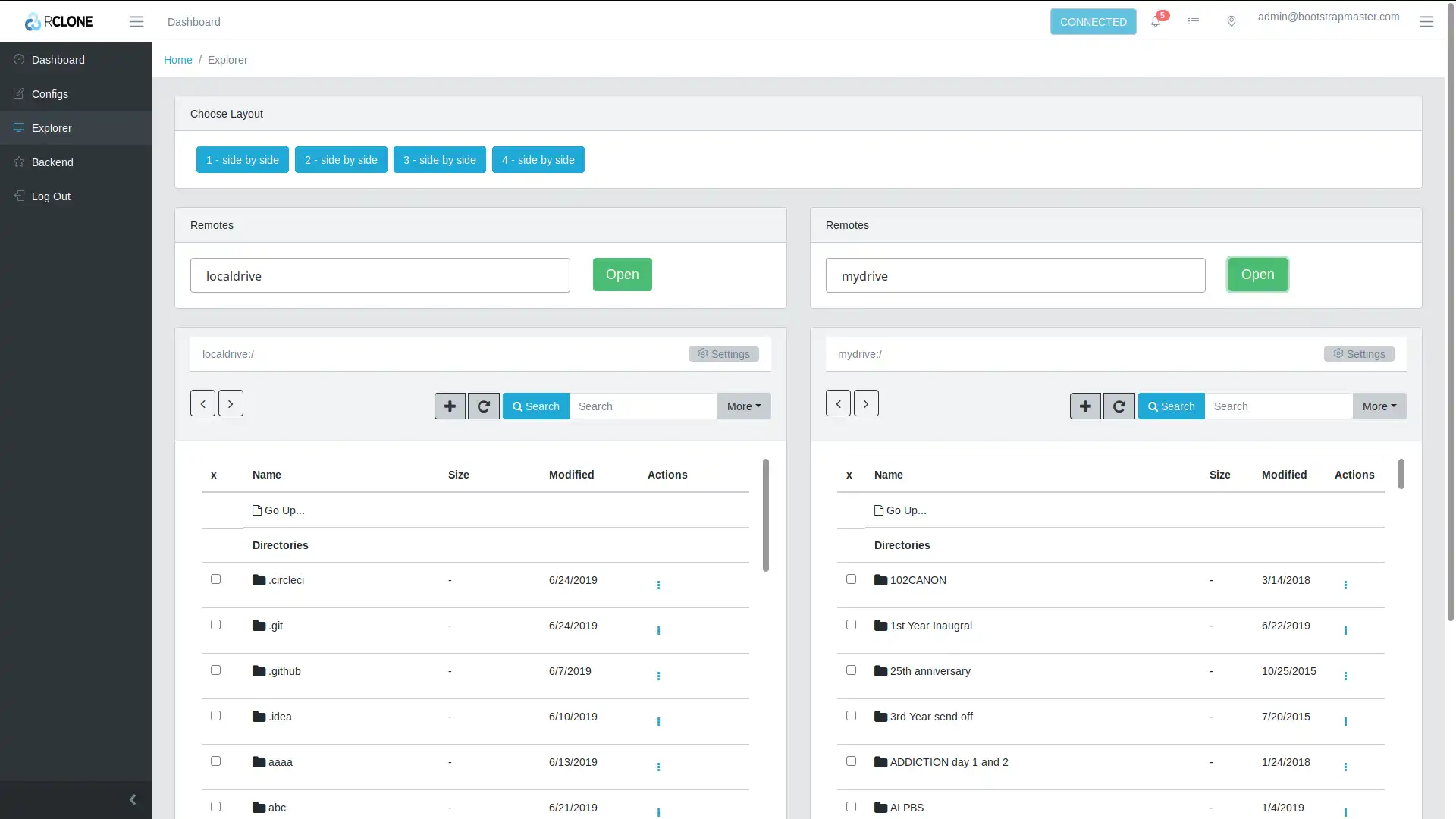Expand More dropdown in localdrive toolbar
Viewport: 1456px width, 819px height.
coord(744,405)
